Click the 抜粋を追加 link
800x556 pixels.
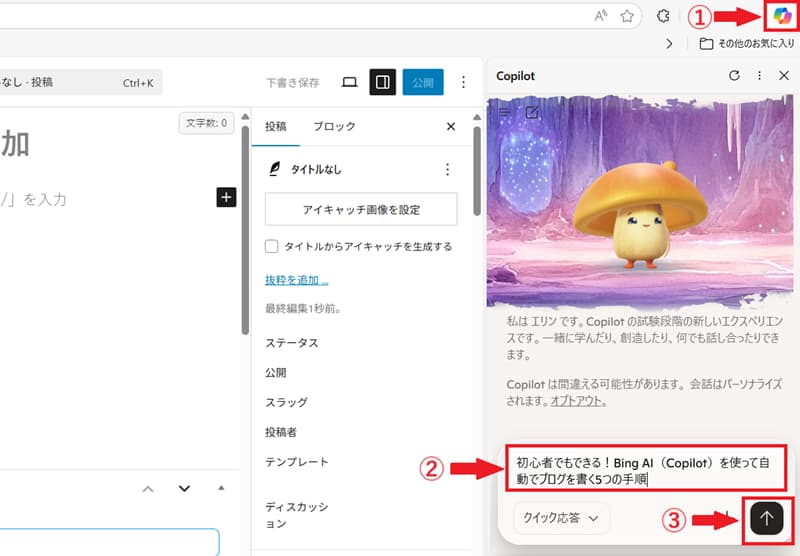pyautogui.click(x=296, y=280)
